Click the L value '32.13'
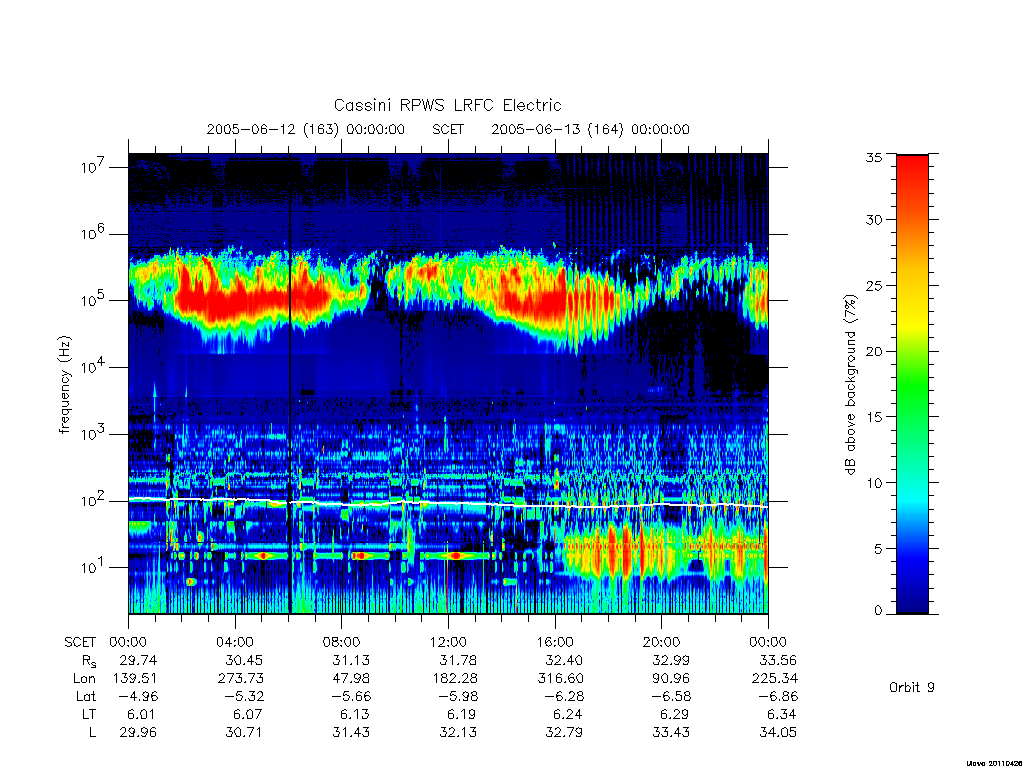The width and height of the screenshot is (1024, 768). pos(458,732)
